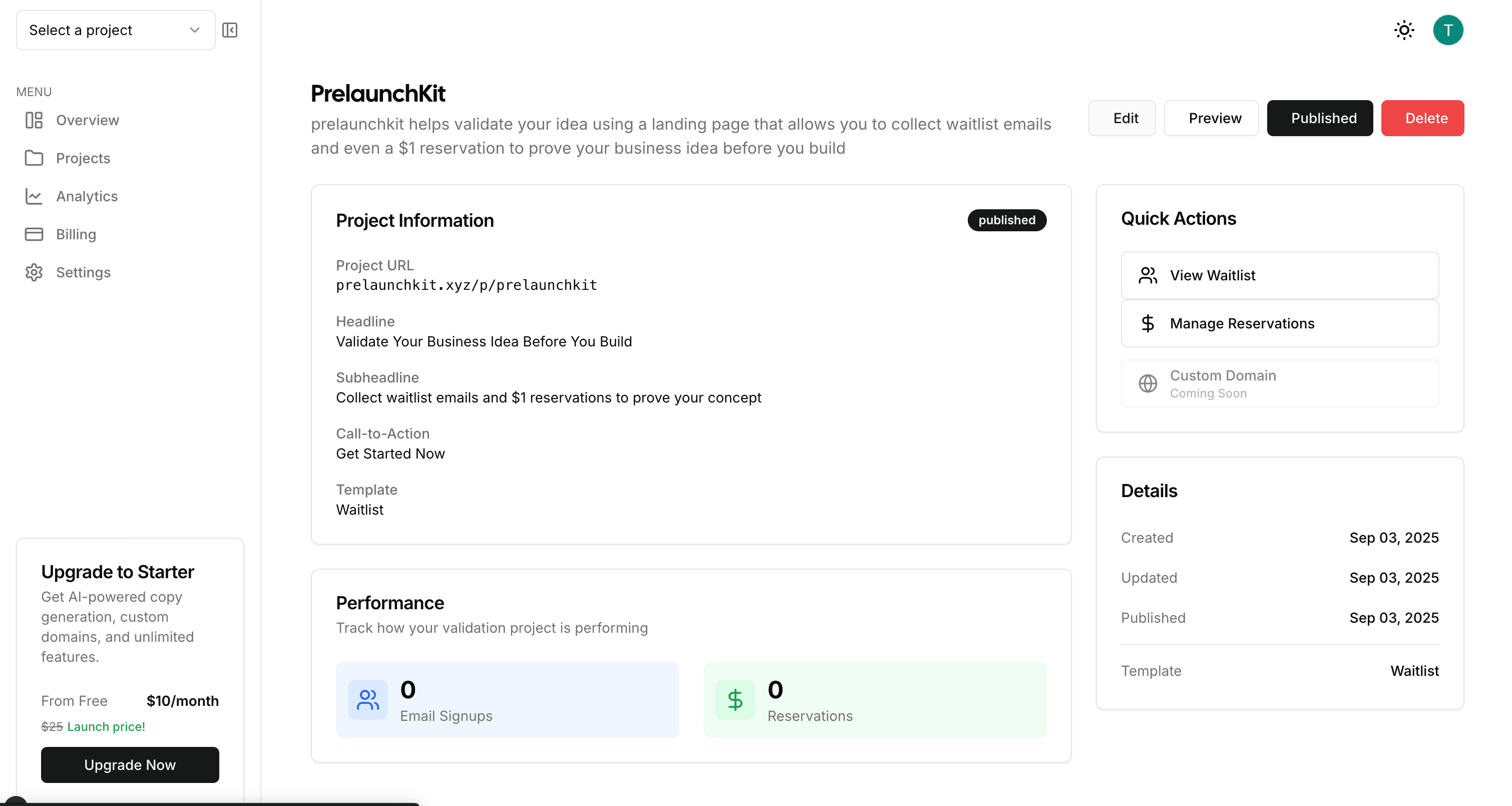Open the T account avatar menu
The width and height of the screenshot is (1512, 806).
pyautogui.click(x=1448, y=30)
